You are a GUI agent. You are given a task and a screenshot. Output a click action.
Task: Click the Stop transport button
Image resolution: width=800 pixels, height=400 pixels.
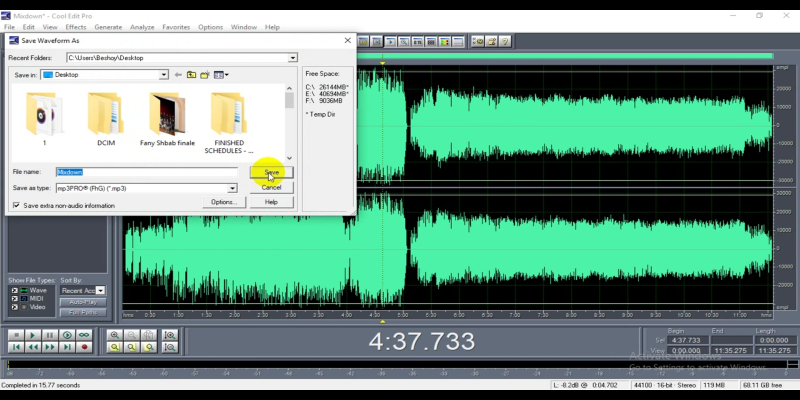coord(15,335)
